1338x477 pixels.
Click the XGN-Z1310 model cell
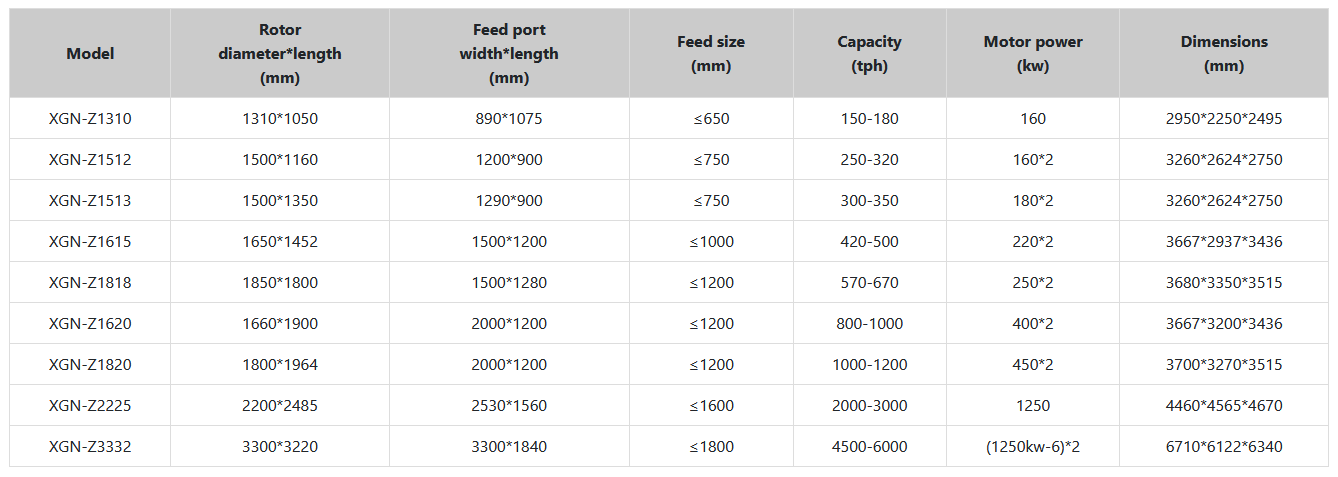[90, 119]
